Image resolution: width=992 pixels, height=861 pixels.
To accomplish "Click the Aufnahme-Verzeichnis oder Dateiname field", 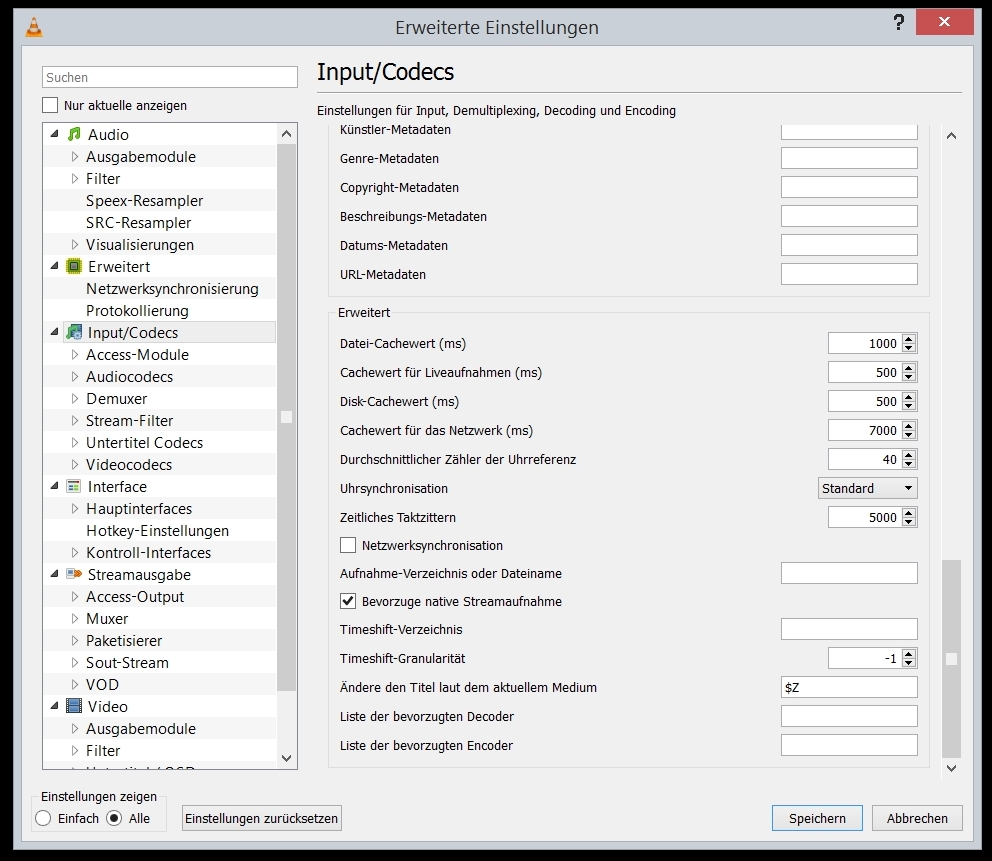I will 849,573.
